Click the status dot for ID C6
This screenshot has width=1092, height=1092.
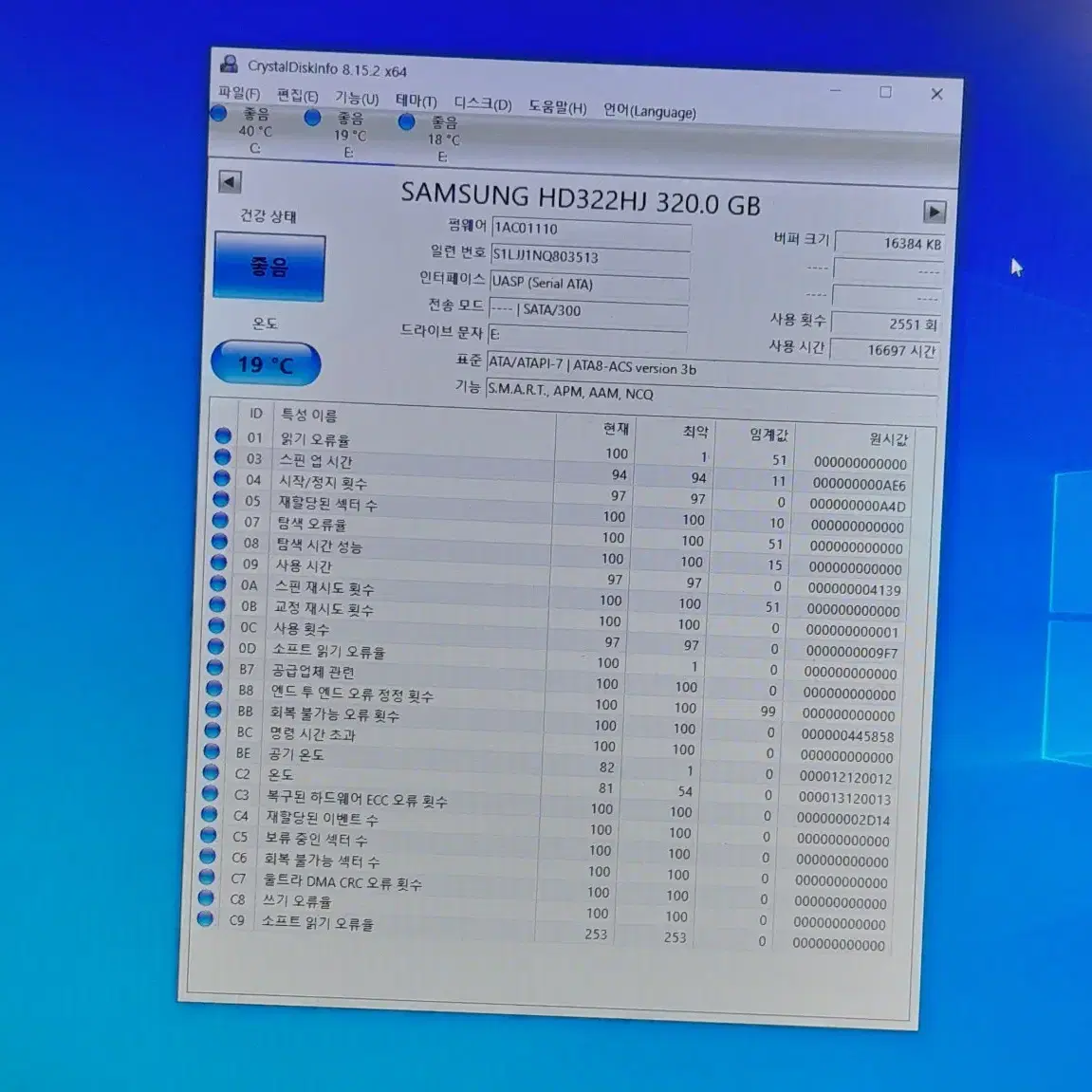pyautogui.click(x=208, y=855)
